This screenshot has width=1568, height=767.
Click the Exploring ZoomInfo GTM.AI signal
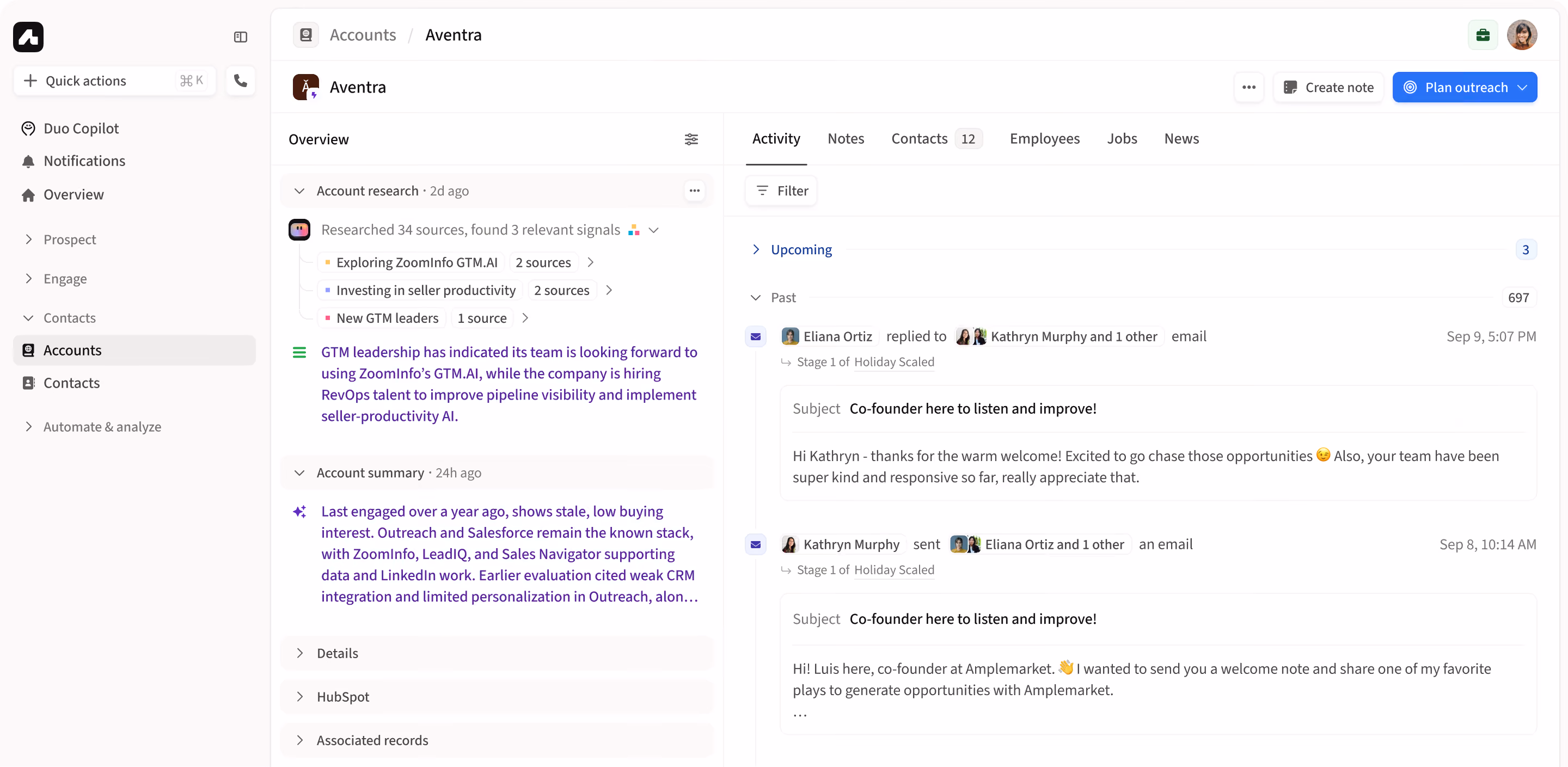tap(412, 262)
